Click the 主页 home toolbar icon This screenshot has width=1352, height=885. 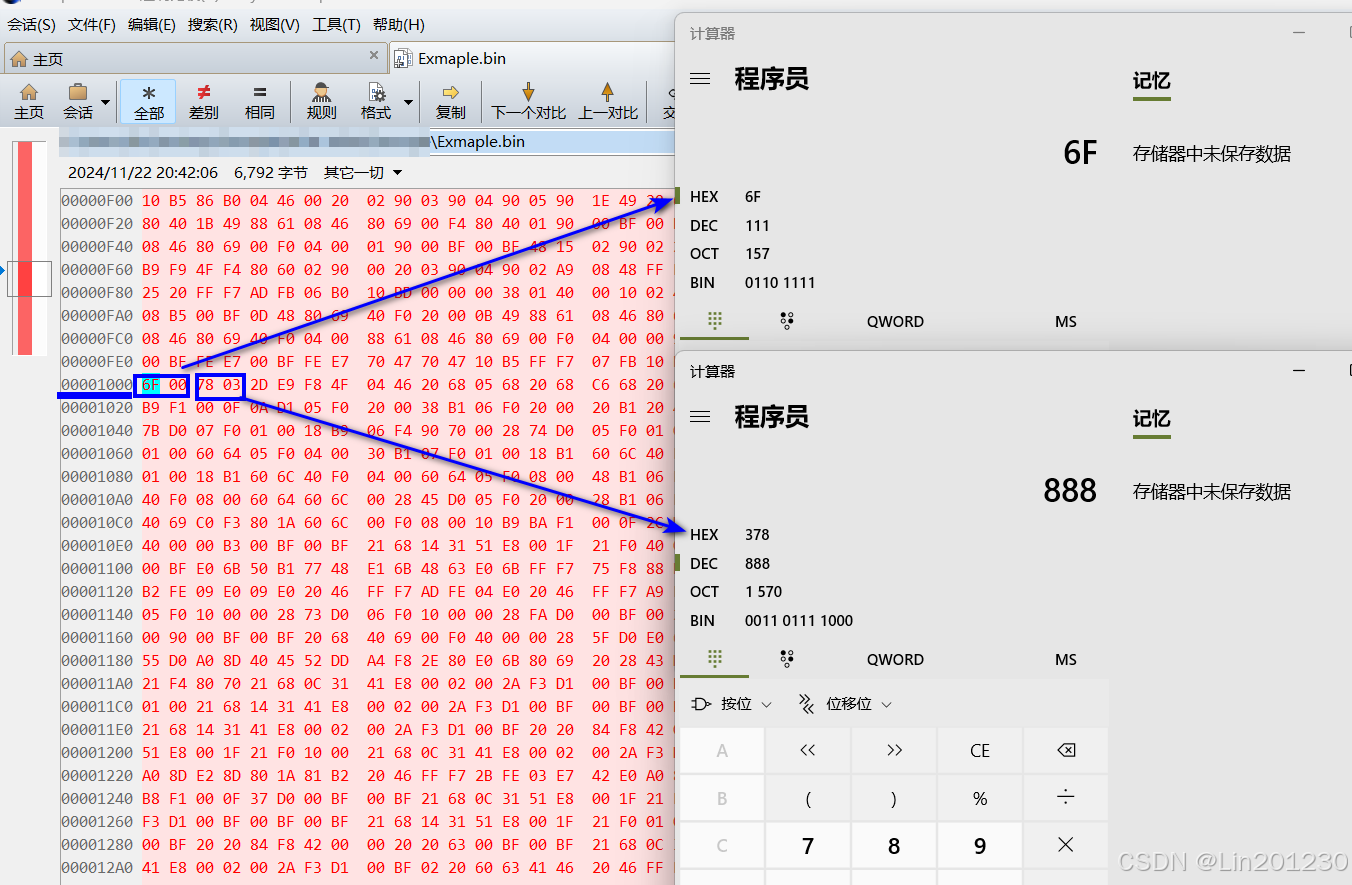(29, 101)
